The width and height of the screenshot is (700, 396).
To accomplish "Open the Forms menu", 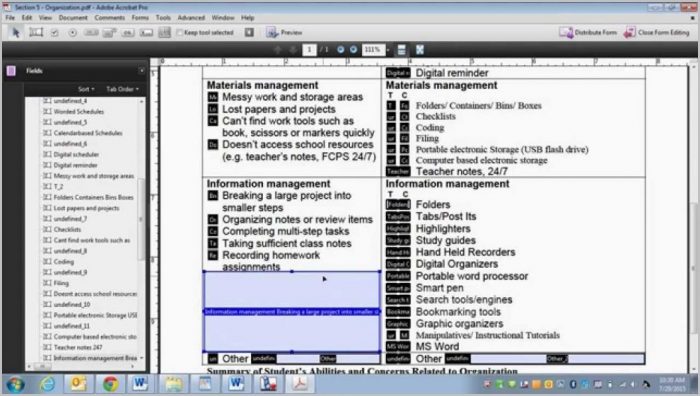I will 140,18.
